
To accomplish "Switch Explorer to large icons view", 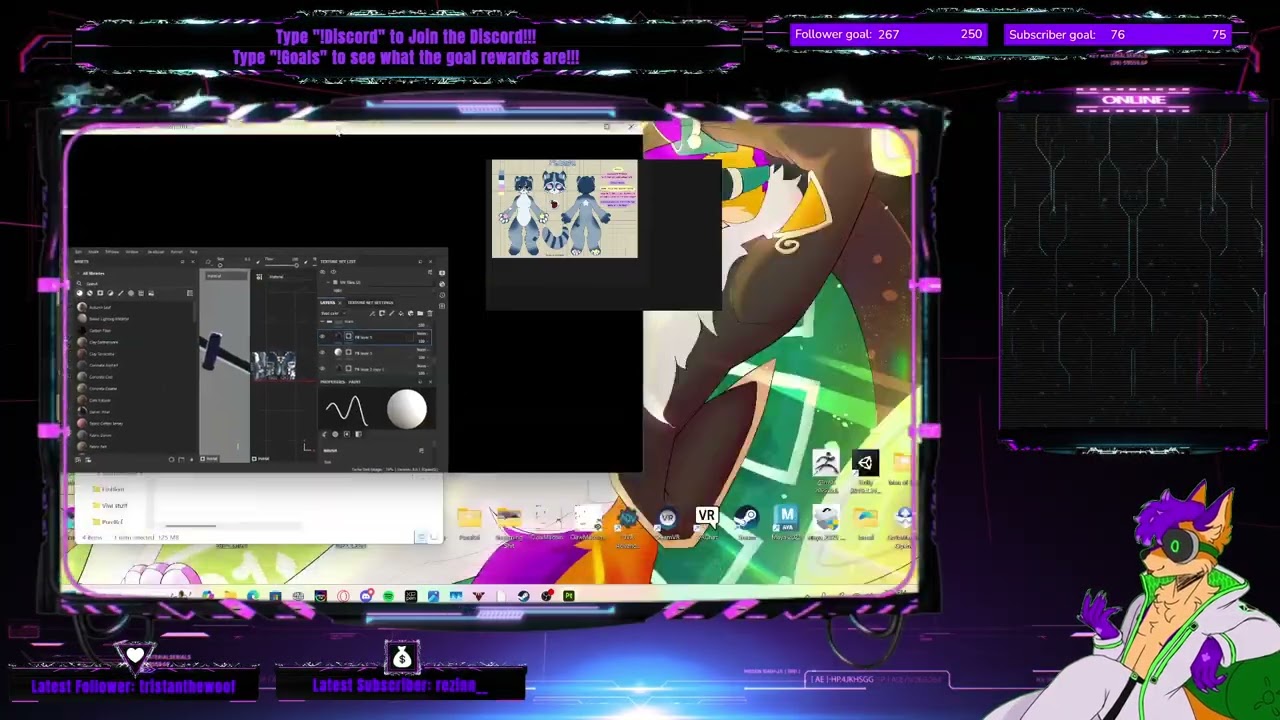I will (433, 538).
